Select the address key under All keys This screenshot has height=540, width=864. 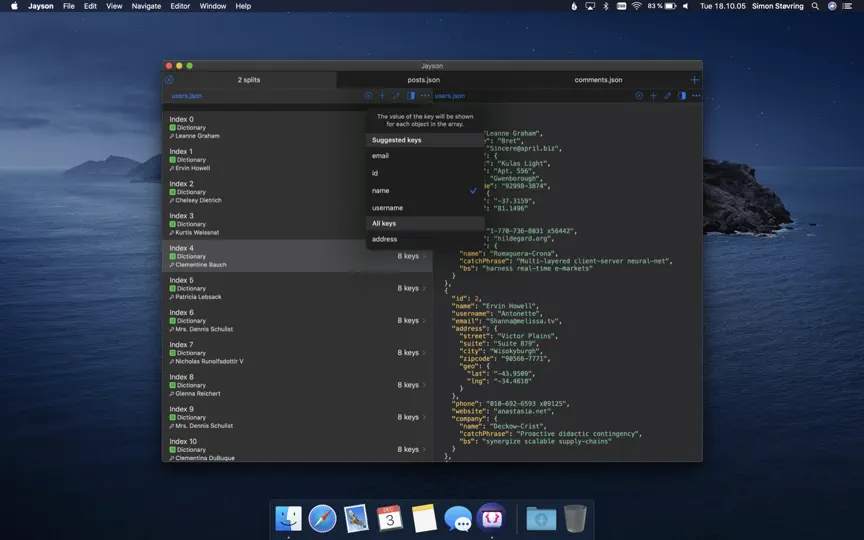pos(425,239)
